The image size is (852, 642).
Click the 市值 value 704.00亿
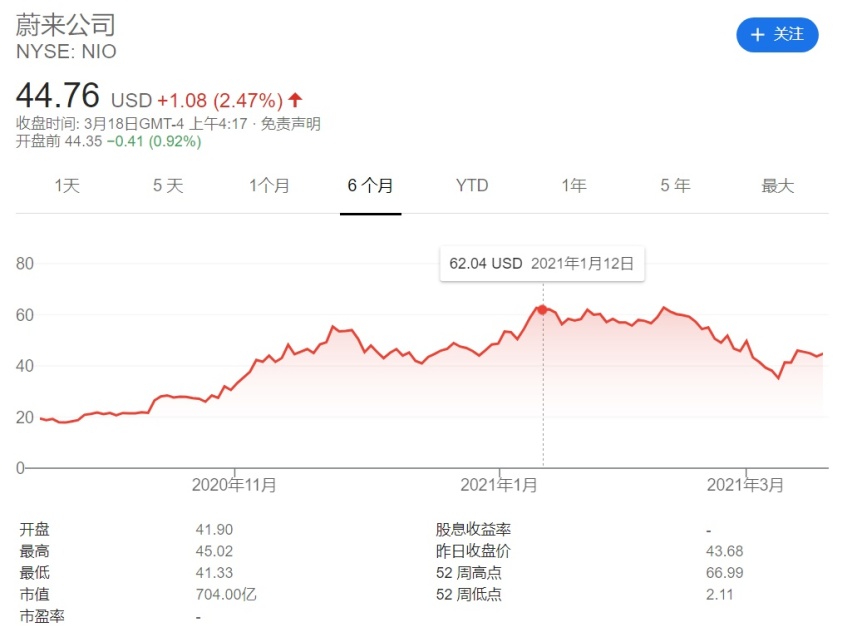tap(226, 595)
